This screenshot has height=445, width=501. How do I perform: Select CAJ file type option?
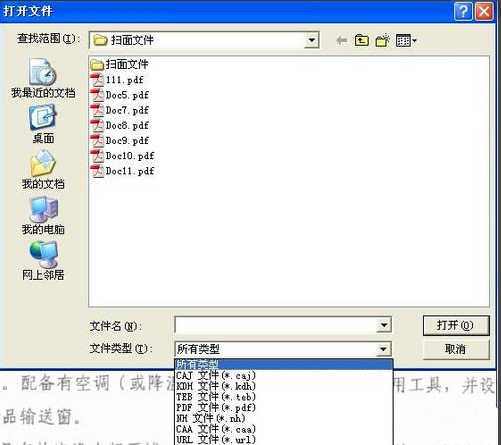(216, 376)
